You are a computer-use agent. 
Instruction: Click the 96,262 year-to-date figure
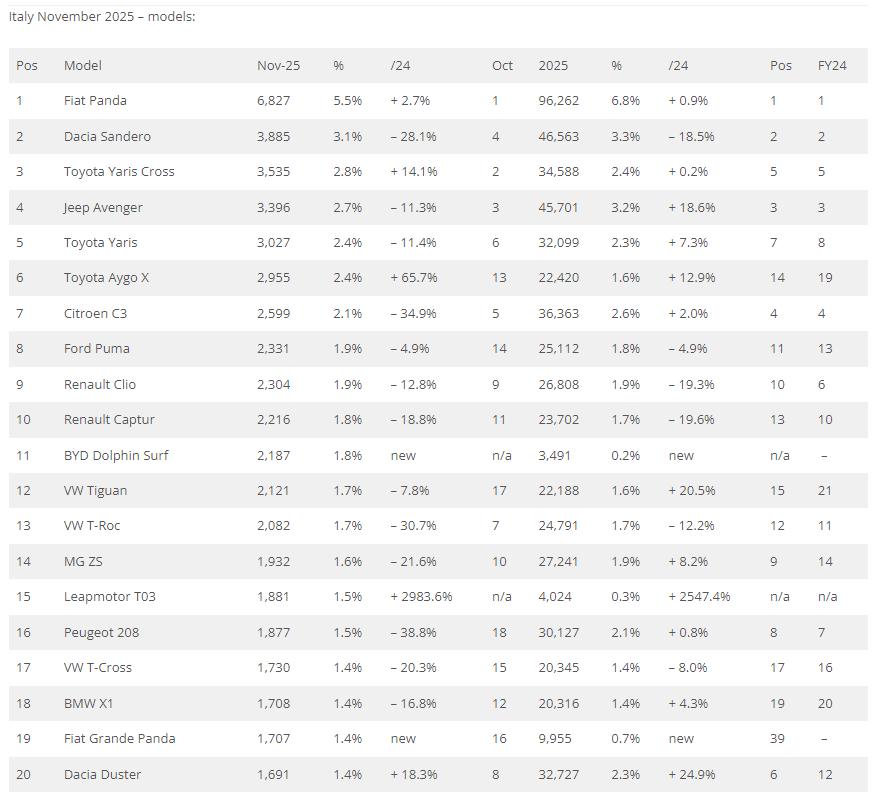point(559,100)
